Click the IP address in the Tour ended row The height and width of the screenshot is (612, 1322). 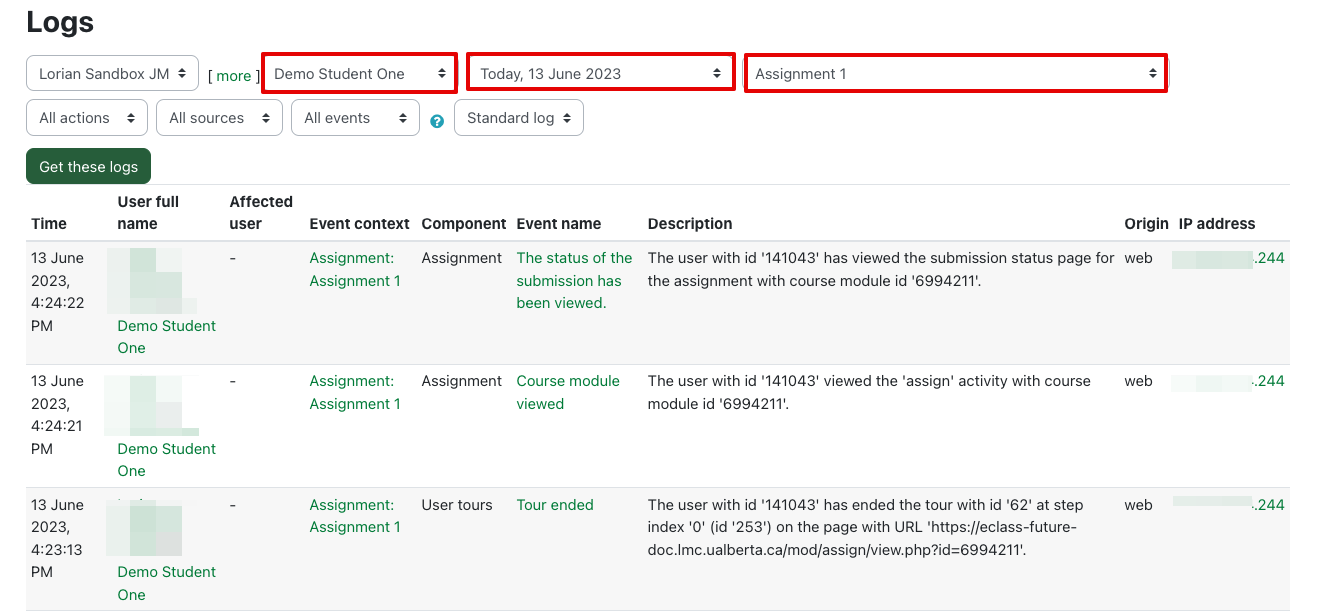point(1268,505)
